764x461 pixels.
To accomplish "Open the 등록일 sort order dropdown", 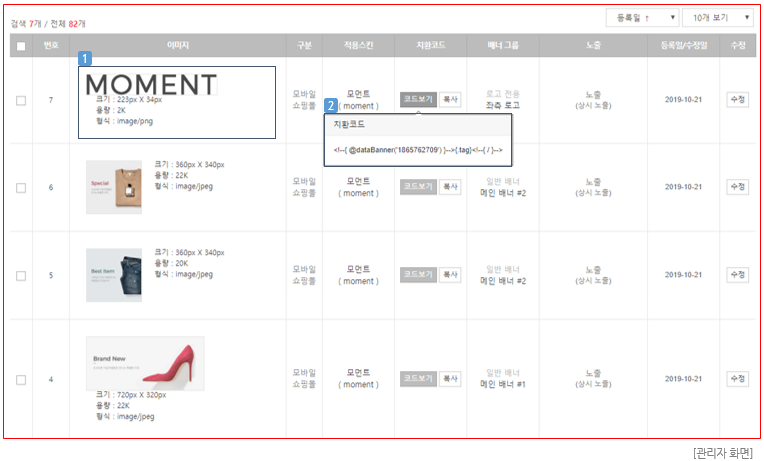I will pyautogui.click(x=642, y=18).
